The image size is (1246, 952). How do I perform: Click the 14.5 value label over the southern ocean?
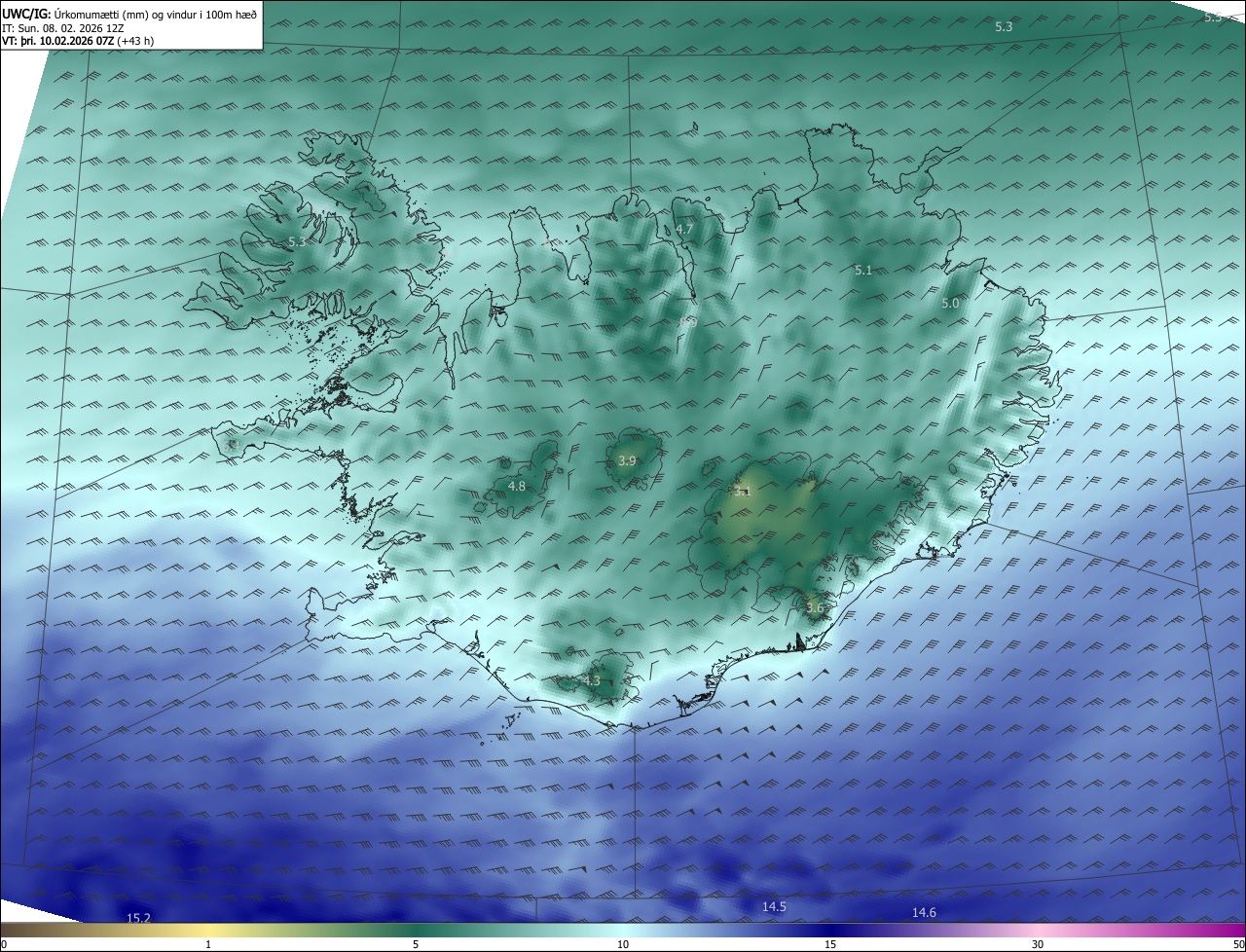point(774,906)
